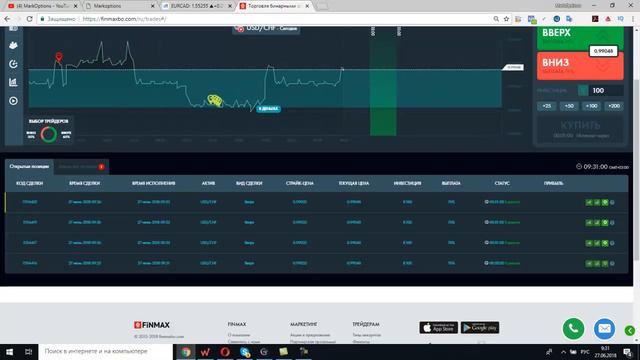Image resolution: width=640 pixels, height=360 pixels.
Task: Open Windows Task View button
Action: (29, 351)
